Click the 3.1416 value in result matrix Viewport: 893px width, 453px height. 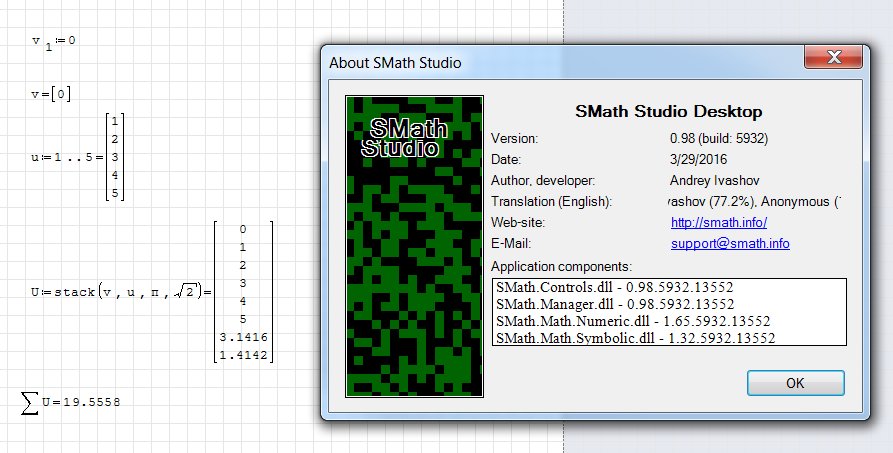243,337
